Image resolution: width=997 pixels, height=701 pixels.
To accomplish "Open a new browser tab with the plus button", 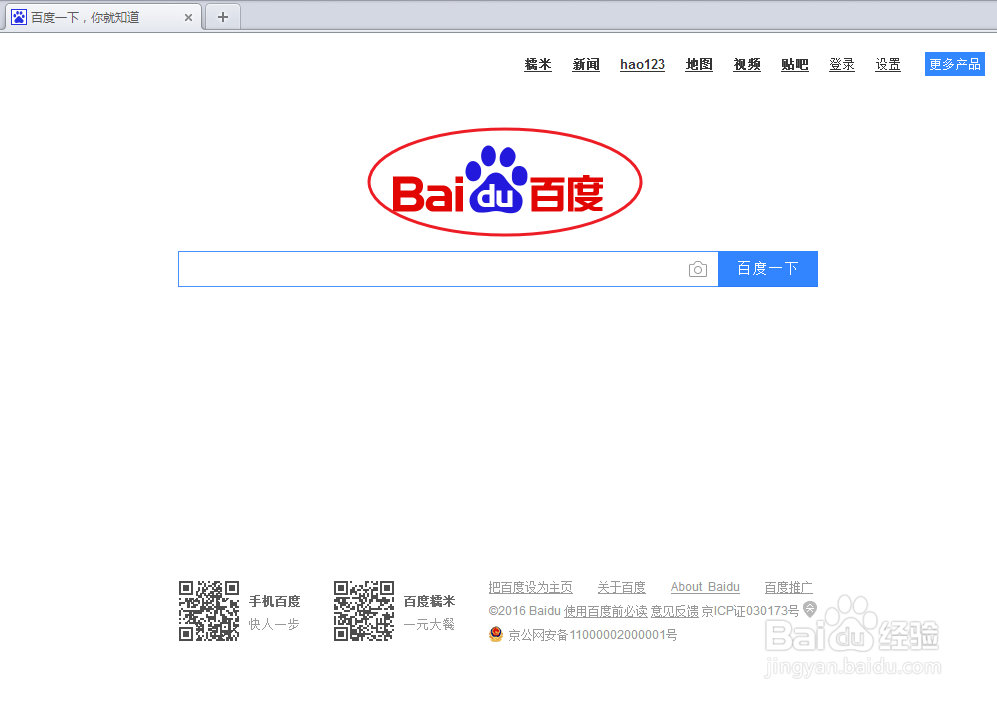I will (x=222, y=16).
